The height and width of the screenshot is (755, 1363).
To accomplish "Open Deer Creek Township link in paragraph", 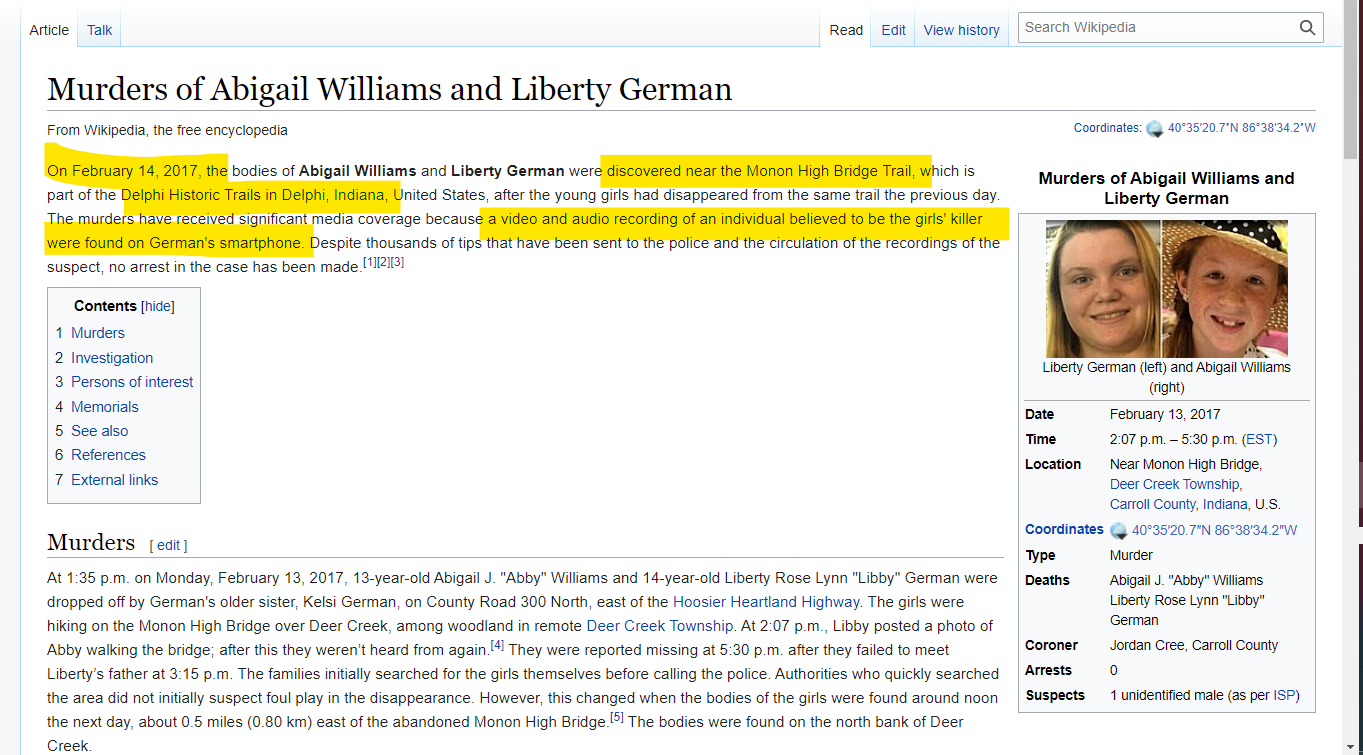I will pyautogui.click(x=660, y=626).
